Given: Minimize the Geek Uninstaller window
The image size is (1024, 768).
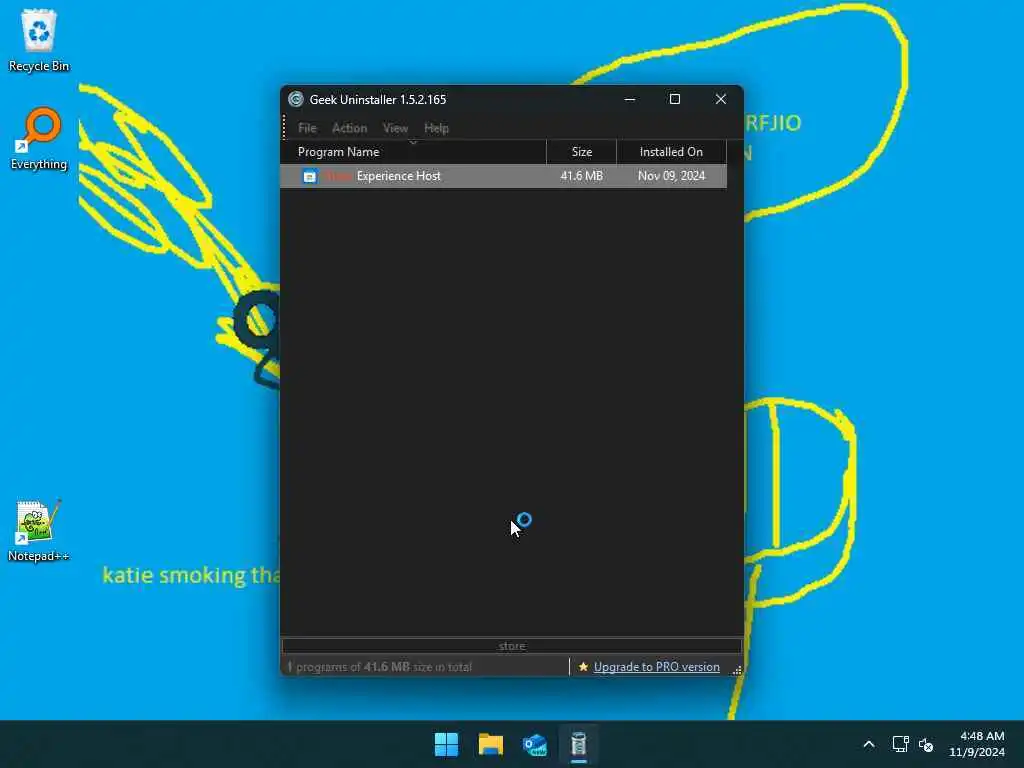Looking at the screenshot, I should pyautogui.click(x=630, y=99).
